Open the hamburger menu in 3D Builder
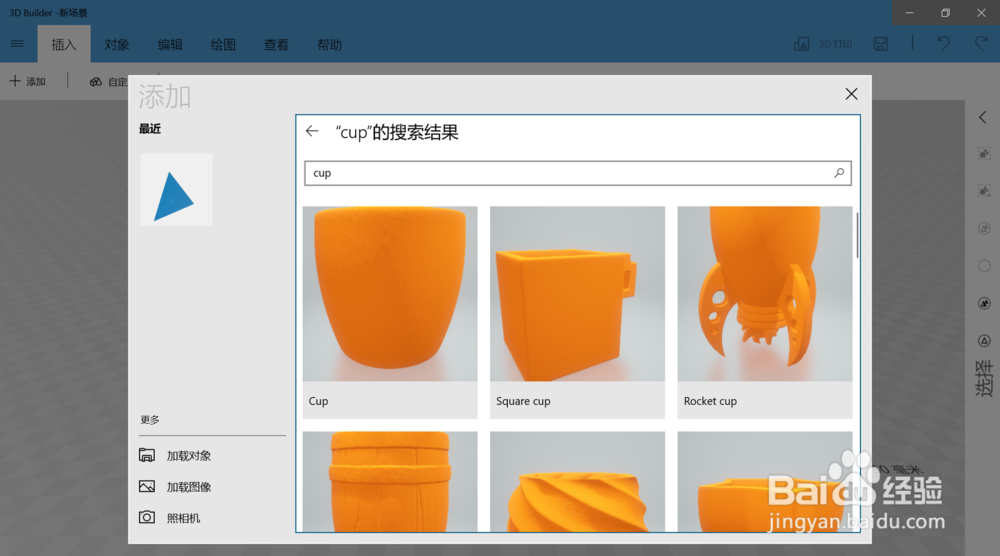The height and width of the screenshot is (556, 1000). click(x=17, y=44)
